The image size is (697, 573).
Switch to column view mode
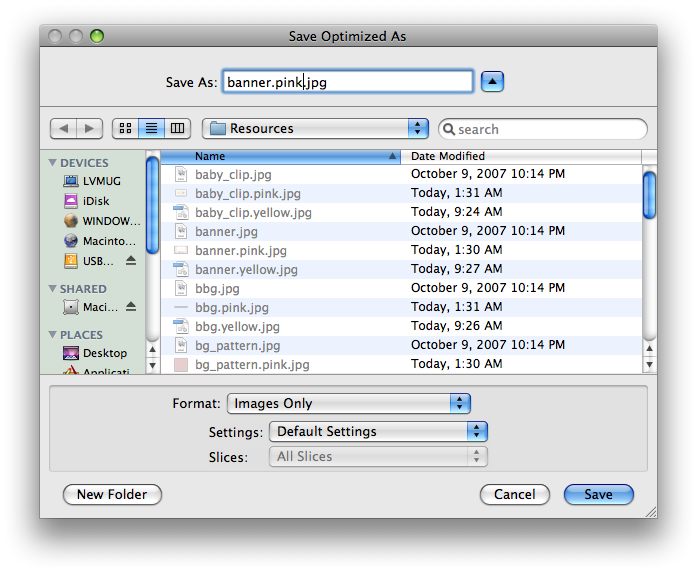[x=178, y=129]
